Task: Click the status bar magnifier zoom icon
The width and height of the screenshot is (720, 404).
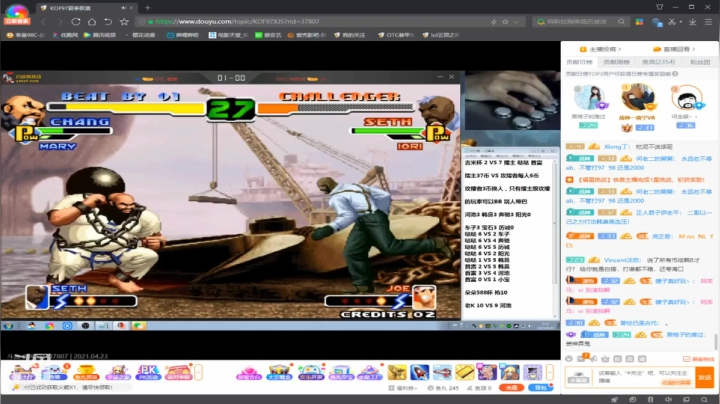Action: [704, 399]
